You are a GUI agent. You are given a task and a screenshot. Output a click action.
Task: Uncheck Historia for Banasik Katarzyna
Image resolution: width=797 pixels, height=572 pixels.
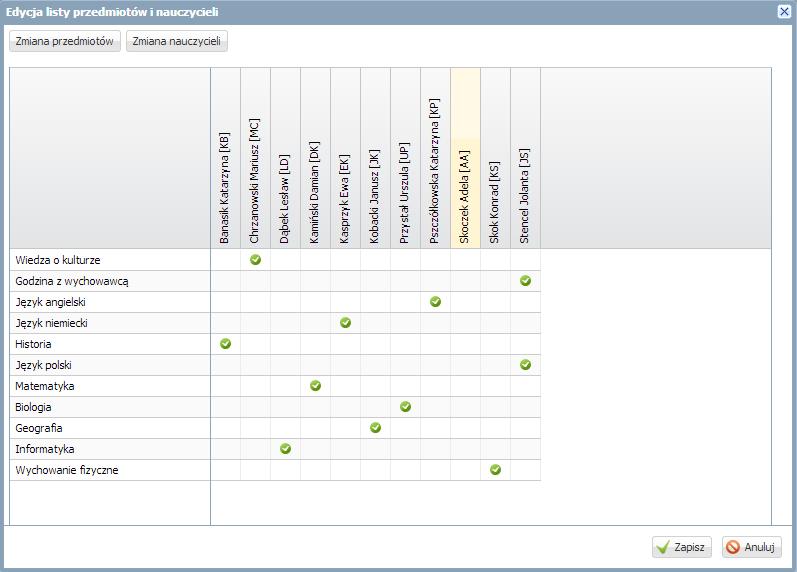tap(226, 344)
